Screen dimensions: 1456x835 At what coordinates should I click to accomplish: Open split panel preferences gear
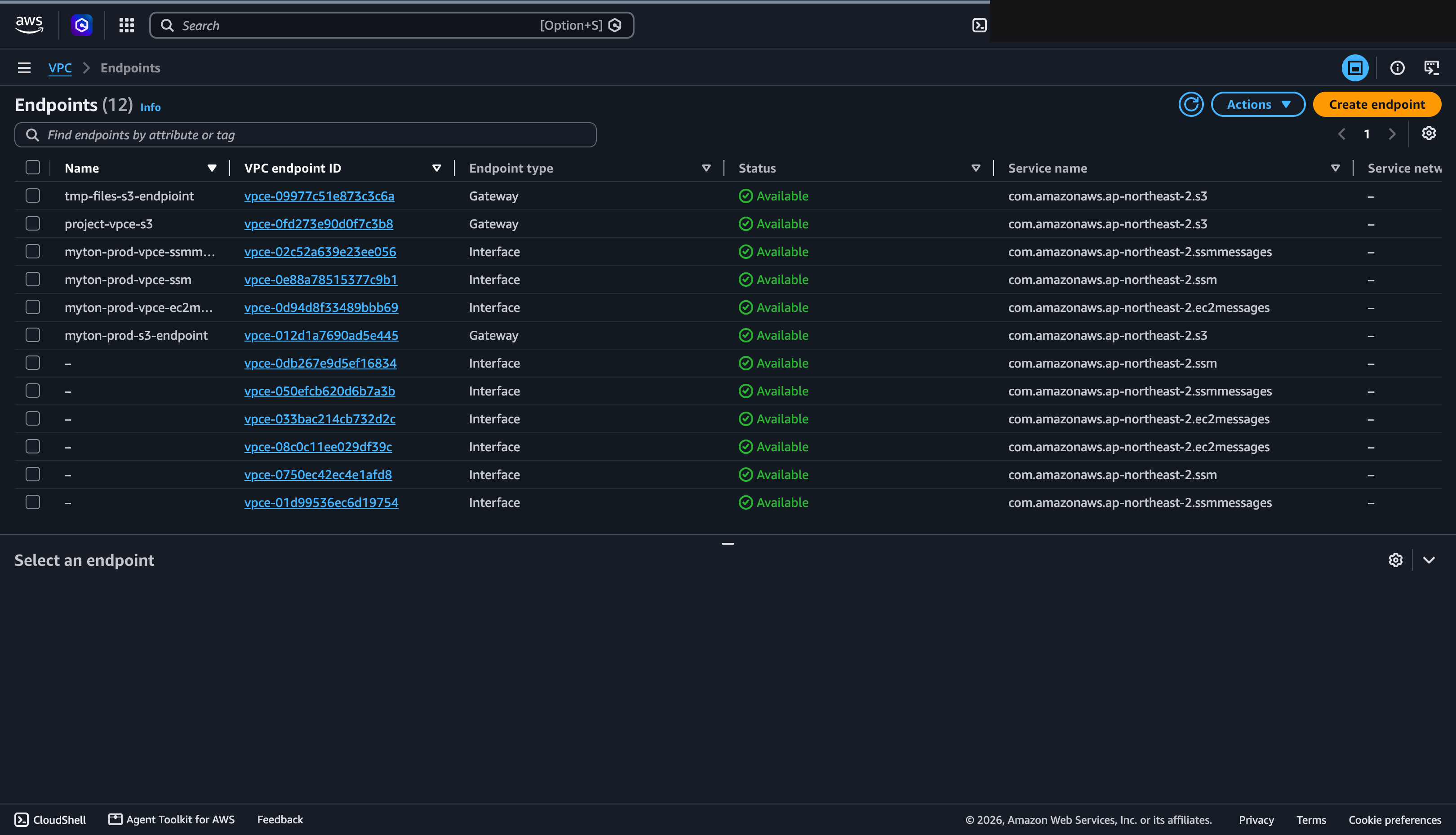tap(1395, 560)
